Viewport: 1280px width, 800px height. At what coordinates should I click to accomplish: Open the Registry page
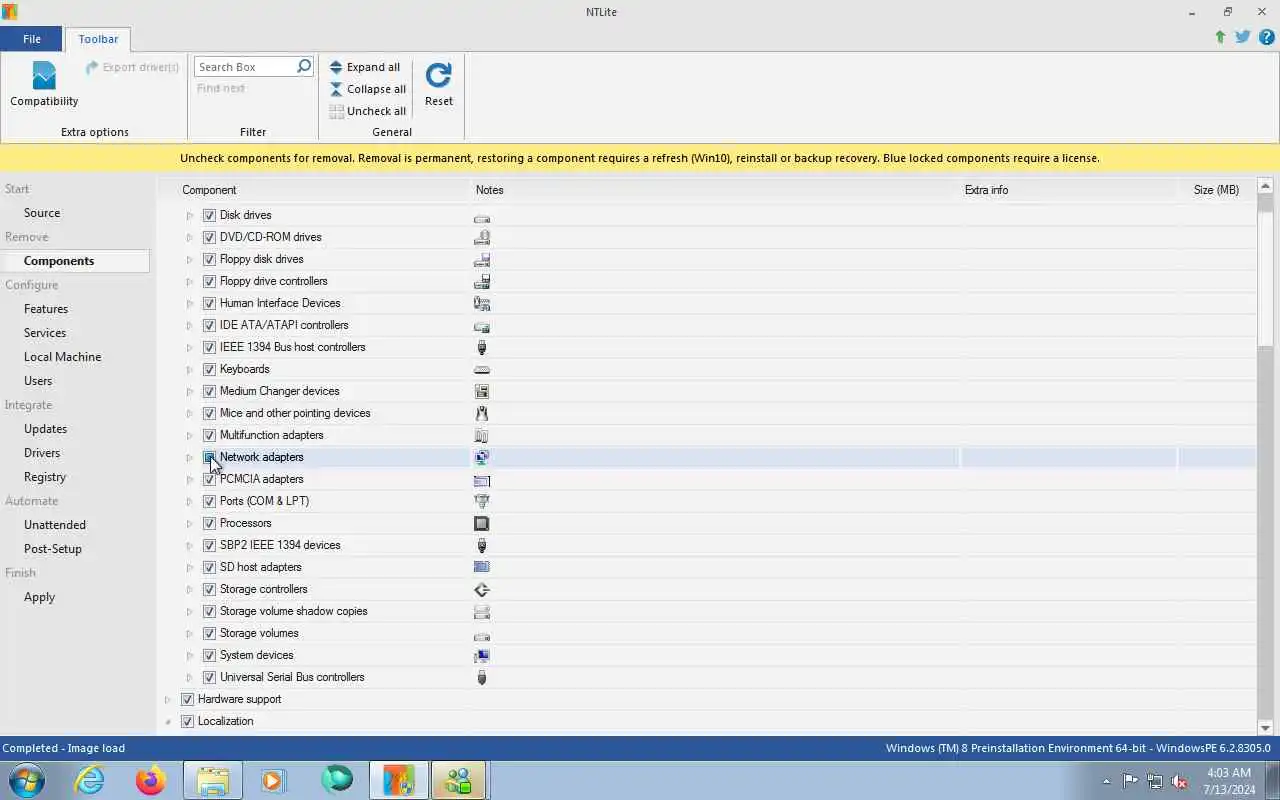pyautogui.click(x=45, y=477)
